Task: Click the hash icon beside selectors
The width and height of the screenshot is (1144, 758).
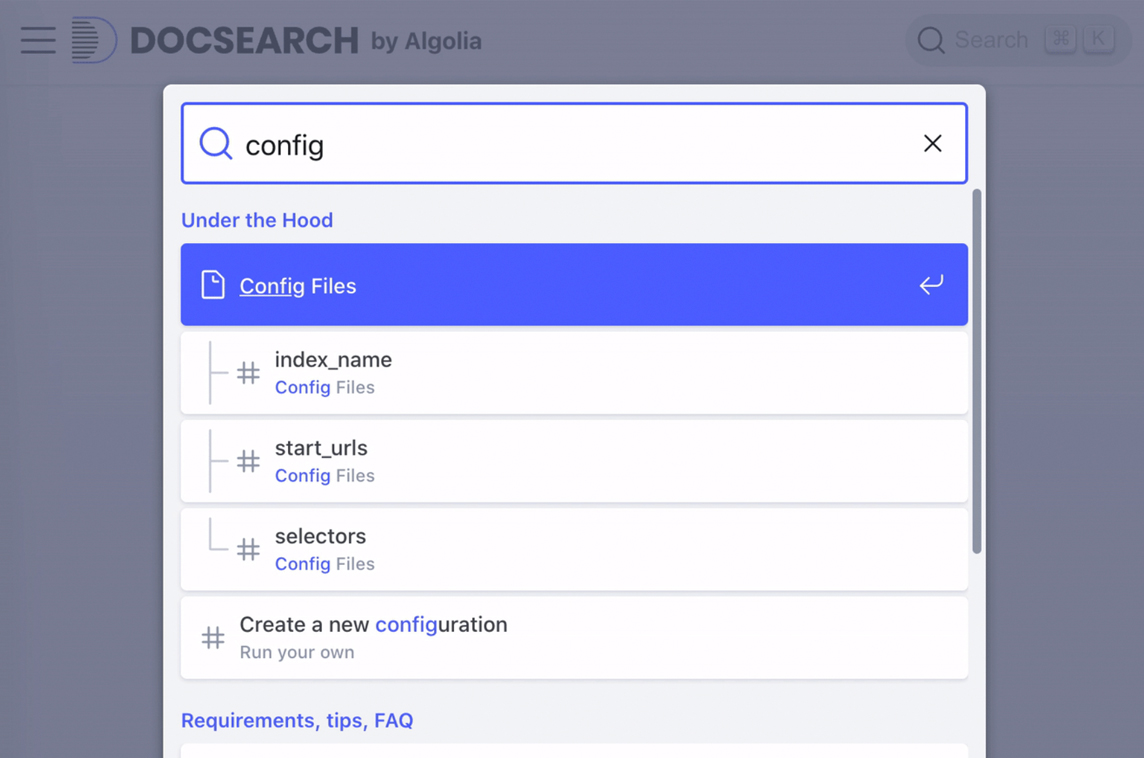Action: (248, 550)
